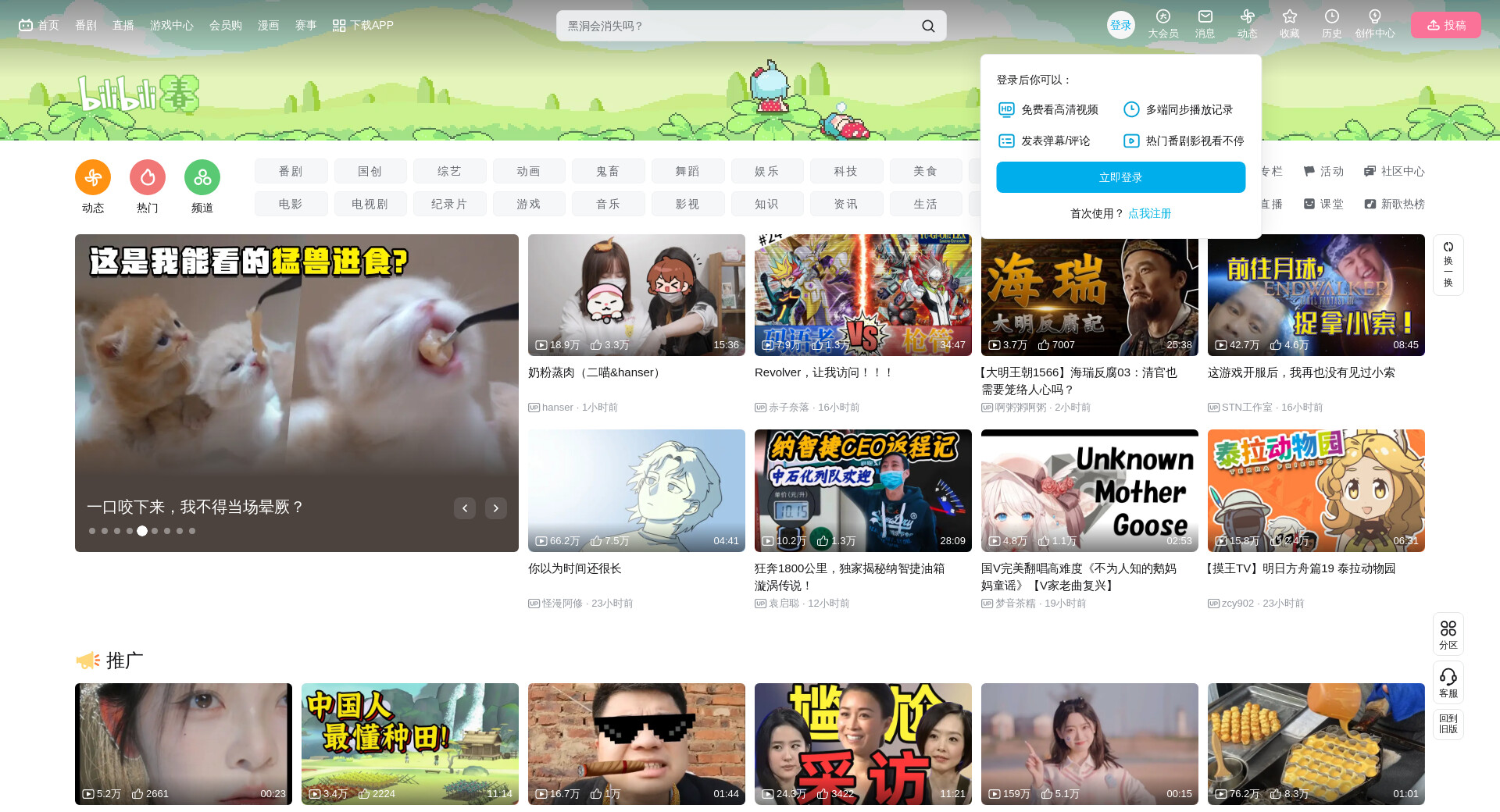Select the 纪录片 category button
This screenshot has width=1500, height=812.
point(450,204)
